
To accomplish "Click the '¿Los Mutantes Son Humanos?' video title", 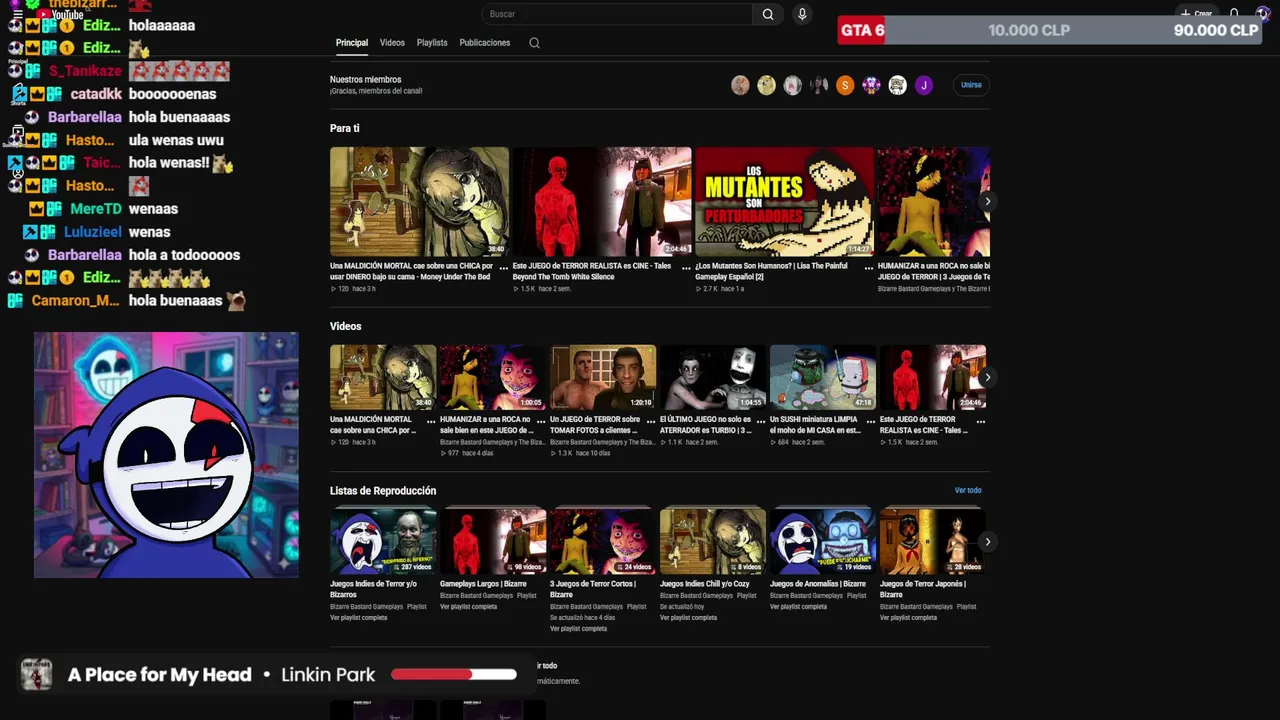I will tap(771, 271).
